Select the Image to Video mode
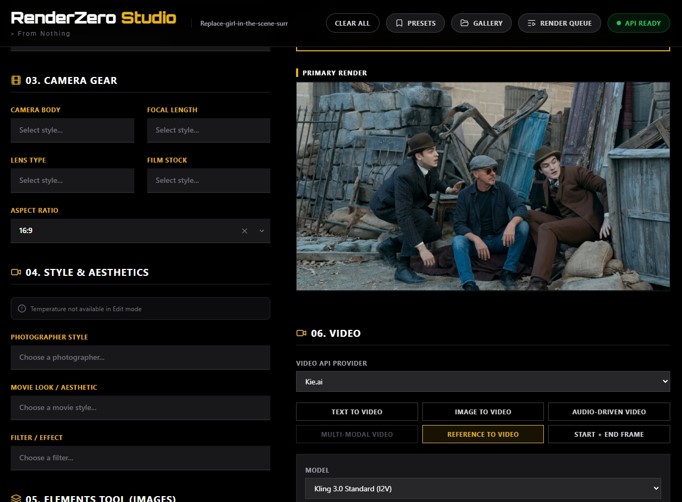This screenshot has height=502, width=682. [483, 412]
